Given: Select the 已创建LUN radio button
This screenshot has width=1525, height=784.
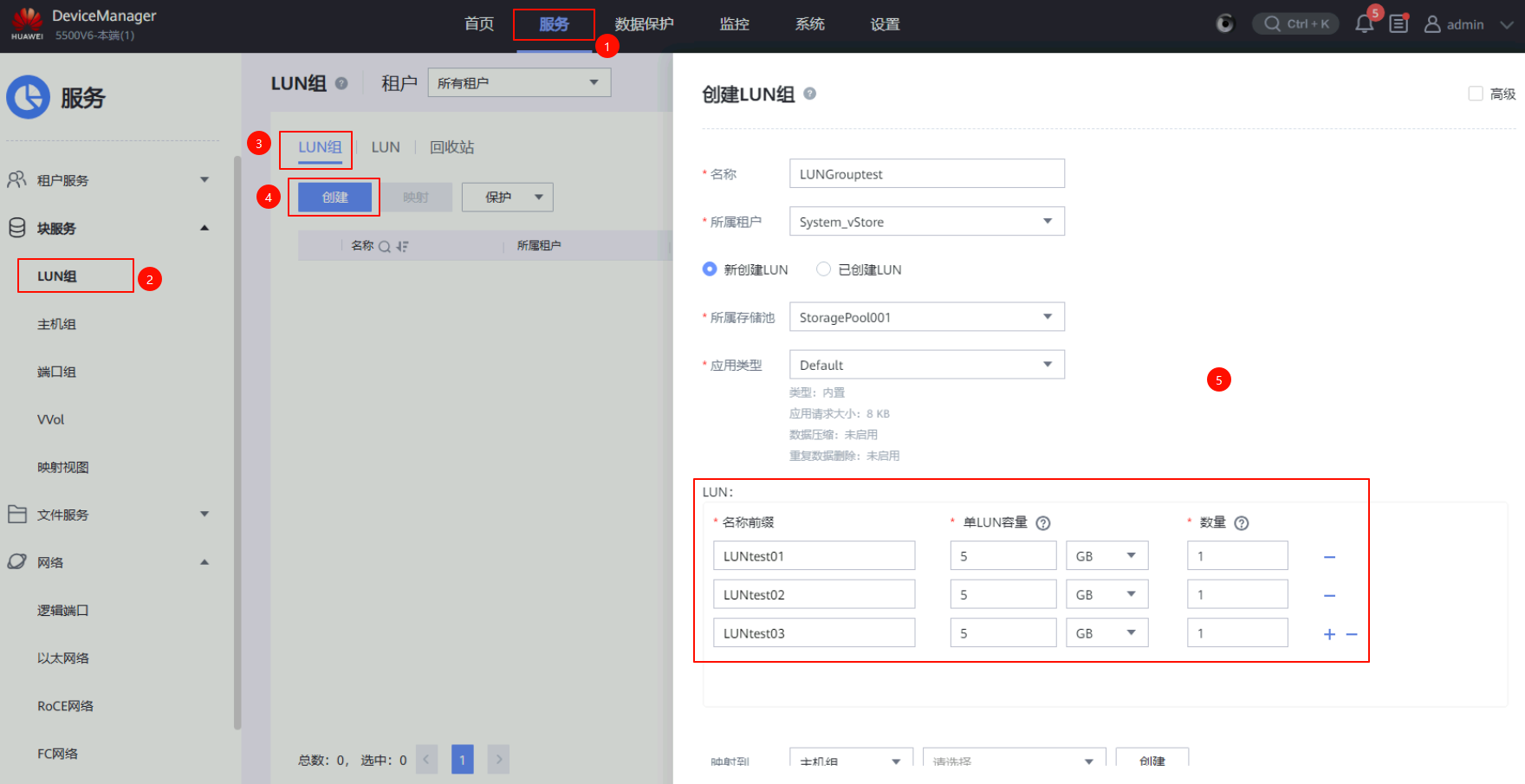Looking at the screenshot, I should [x=823, y=269].
